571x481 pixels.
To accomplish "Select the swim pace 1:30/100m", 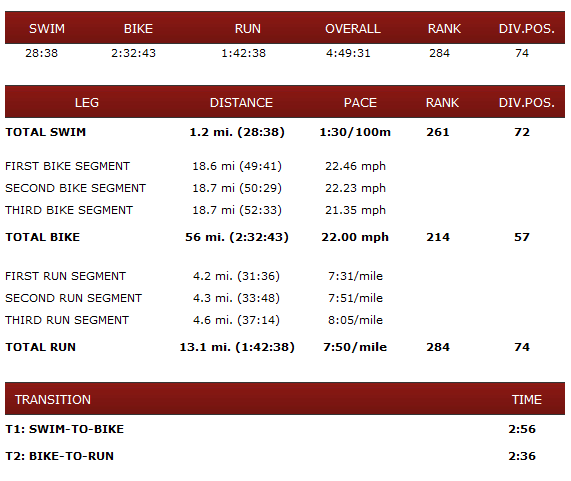I will 355,132.
